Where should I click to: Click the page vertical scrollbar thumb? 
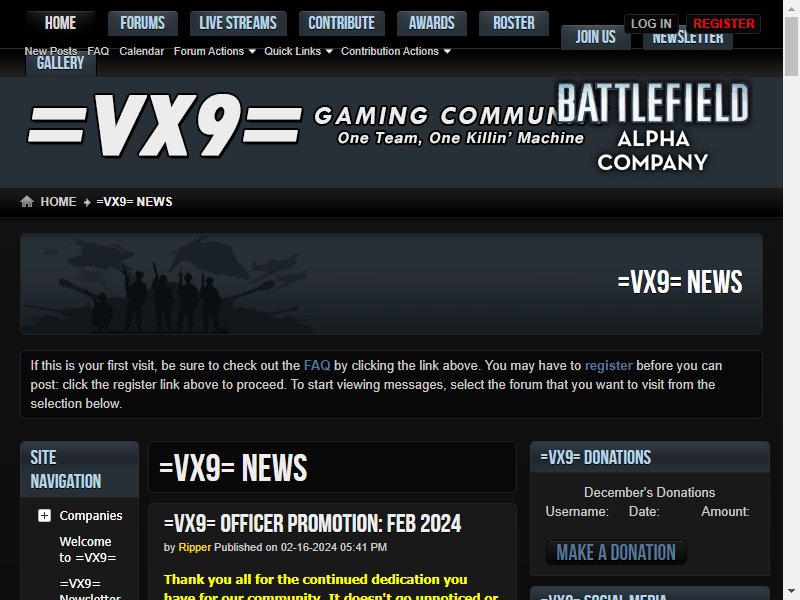[x=791, y=46]
